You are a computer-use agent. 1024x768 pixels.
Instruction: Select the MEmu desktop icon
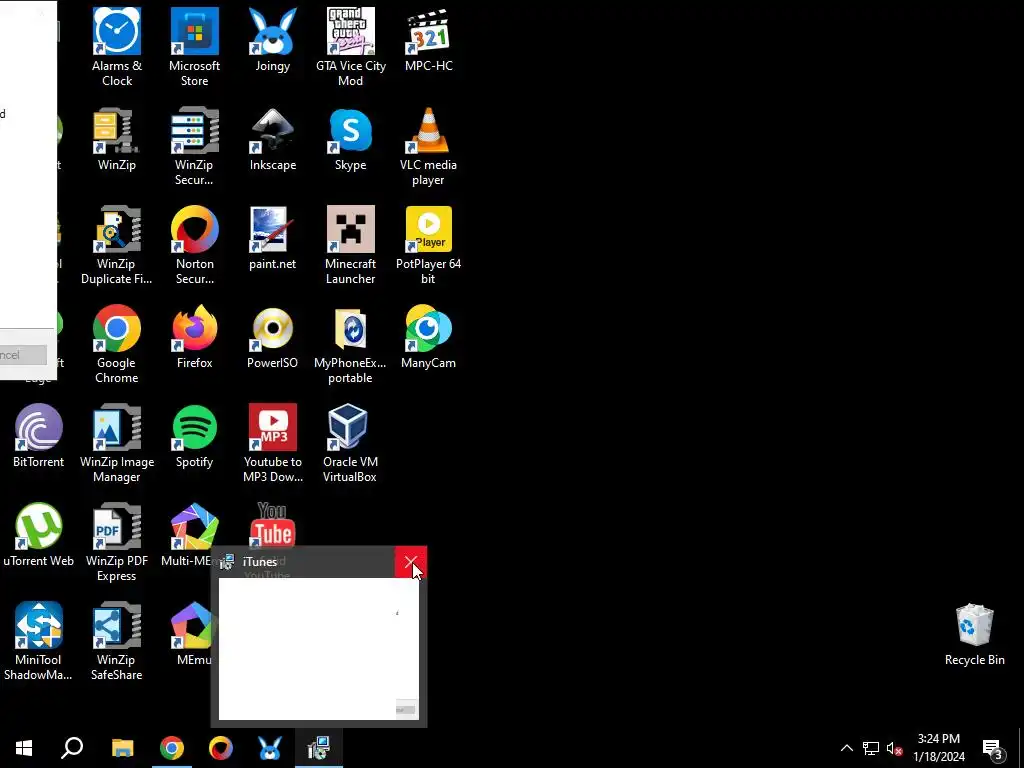[x=193, y=633]
